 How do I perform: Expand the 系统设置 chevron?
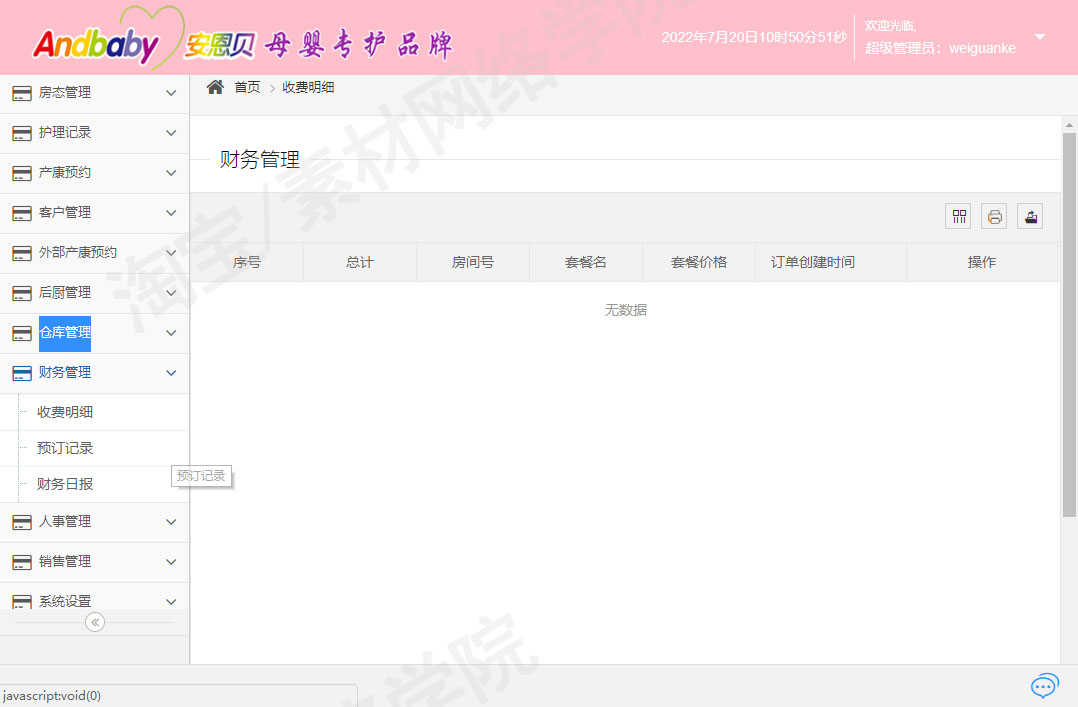(171, 602)
